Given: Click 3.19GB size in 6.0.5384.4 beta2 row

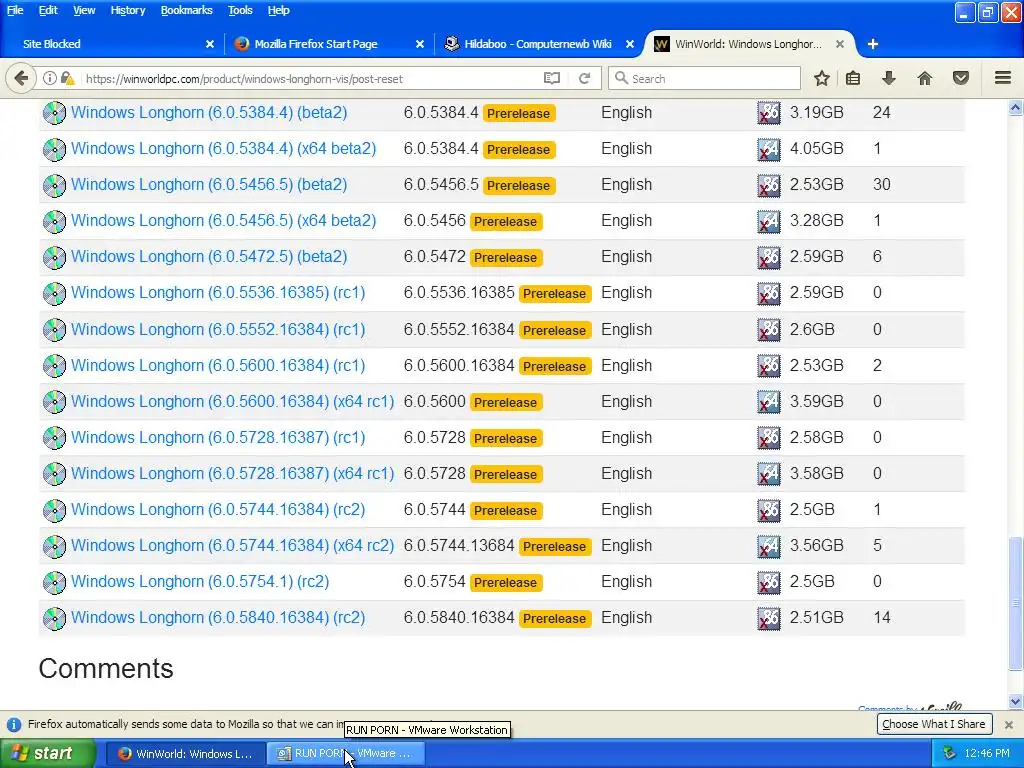Looking at the screenshot, I should tap(816, 112).
